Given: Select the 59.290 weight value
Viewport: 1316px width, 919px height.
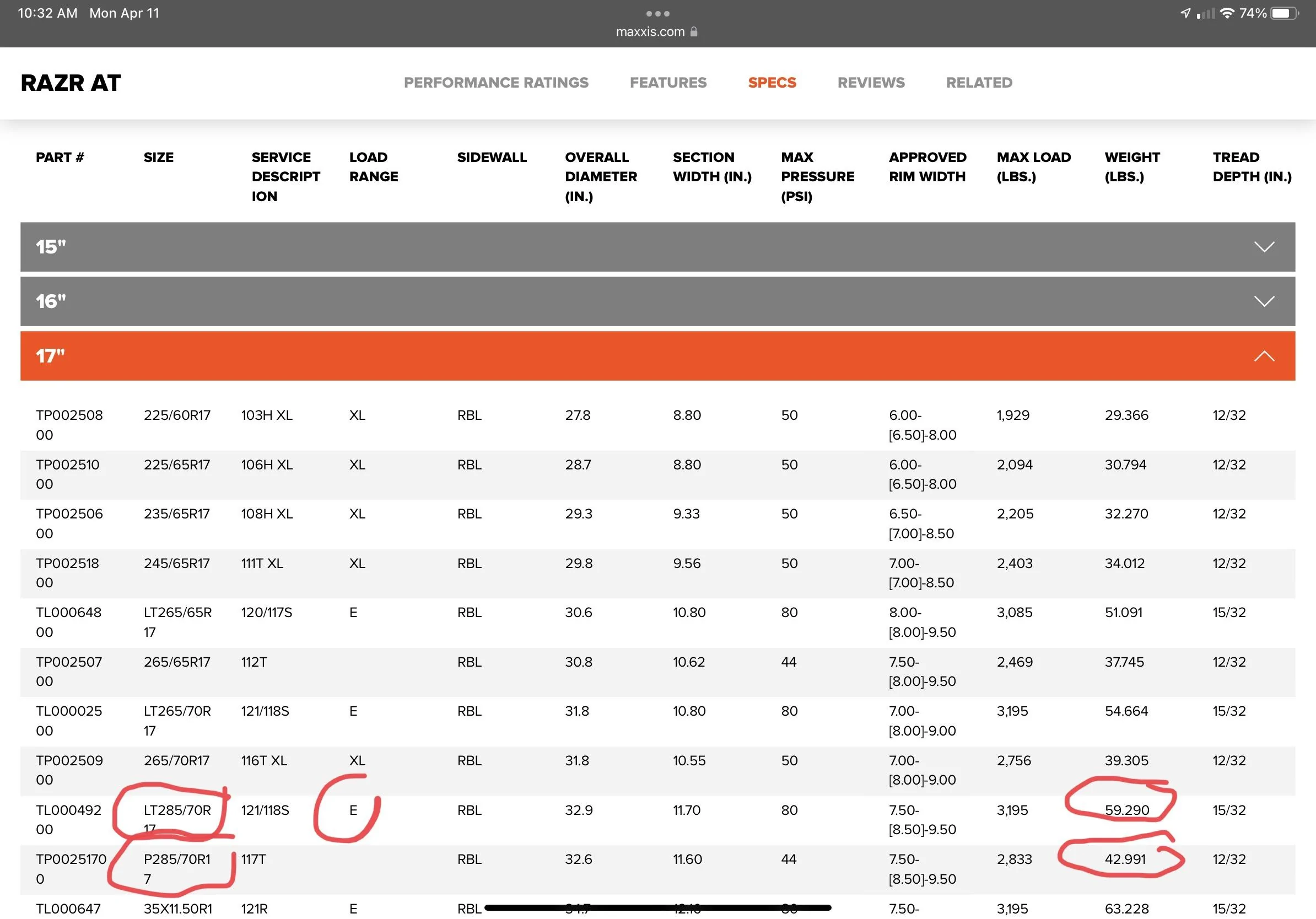Looking at the screenshot, I should pos(1127,810).
